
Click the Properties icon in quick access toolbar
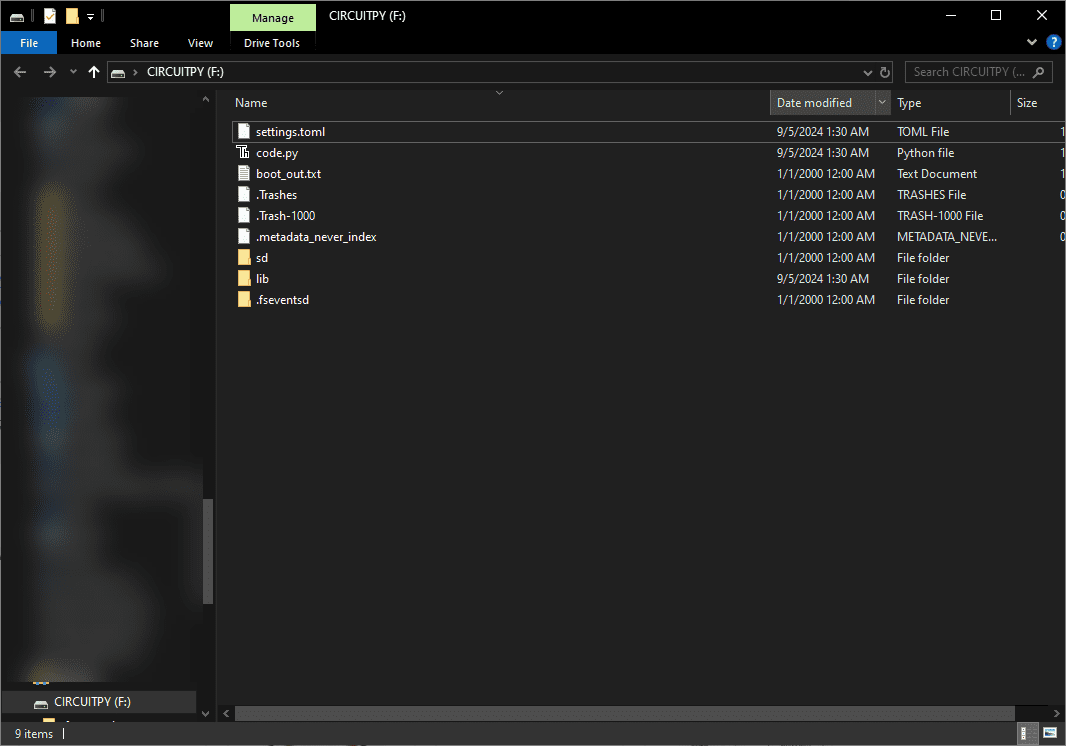click(x=50, y=16)
